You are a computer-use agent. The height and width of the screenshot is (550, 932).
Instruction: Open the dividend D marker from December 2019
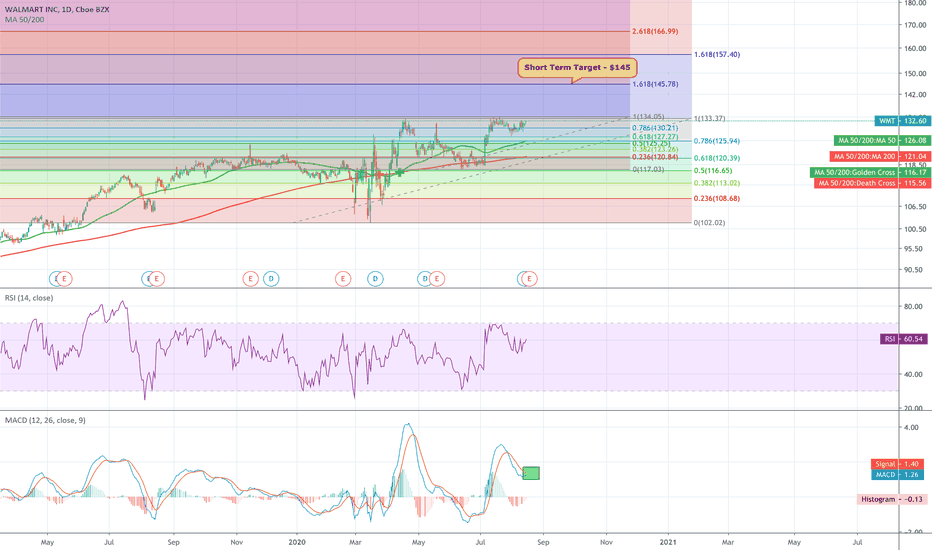[271, 278]
